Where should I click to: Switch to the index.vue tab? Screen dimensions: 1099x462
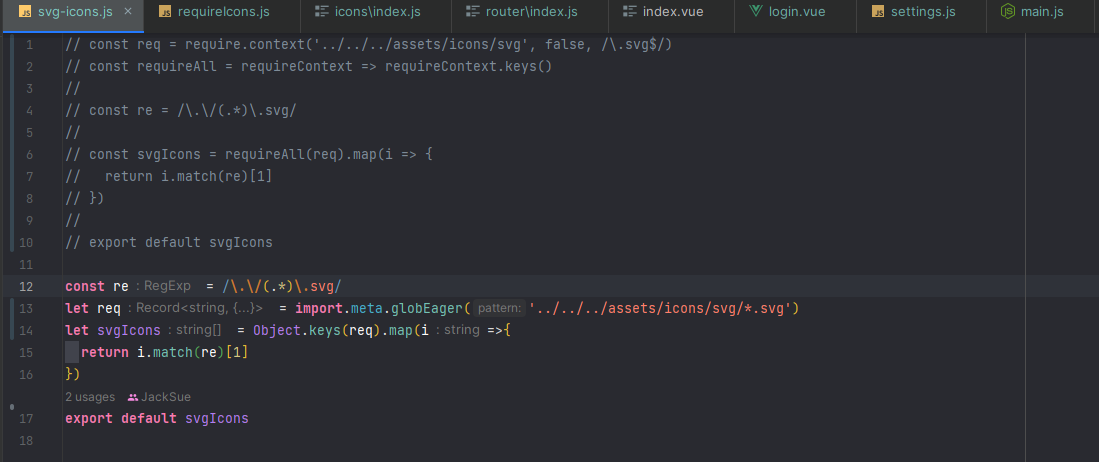click(x=672, y=12)
